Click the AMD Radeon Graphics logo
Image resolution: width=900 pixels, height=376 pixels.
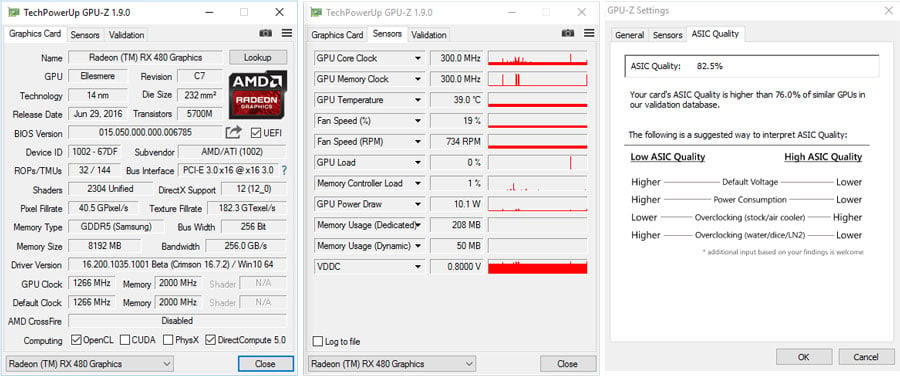point(258,95)
